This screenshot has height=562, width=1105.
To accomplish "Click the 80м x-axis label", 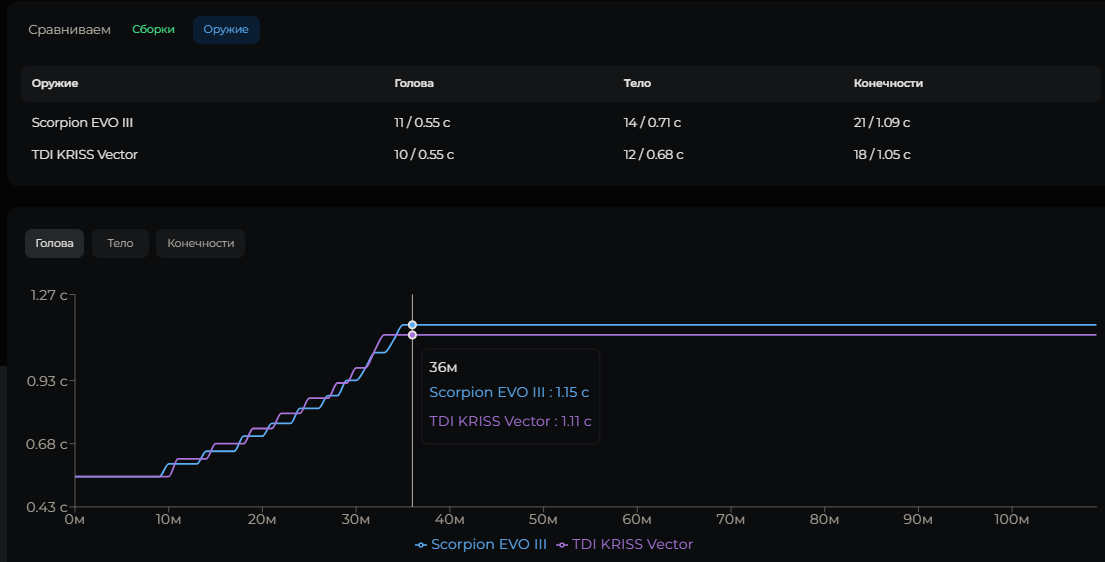I will 824,520.
